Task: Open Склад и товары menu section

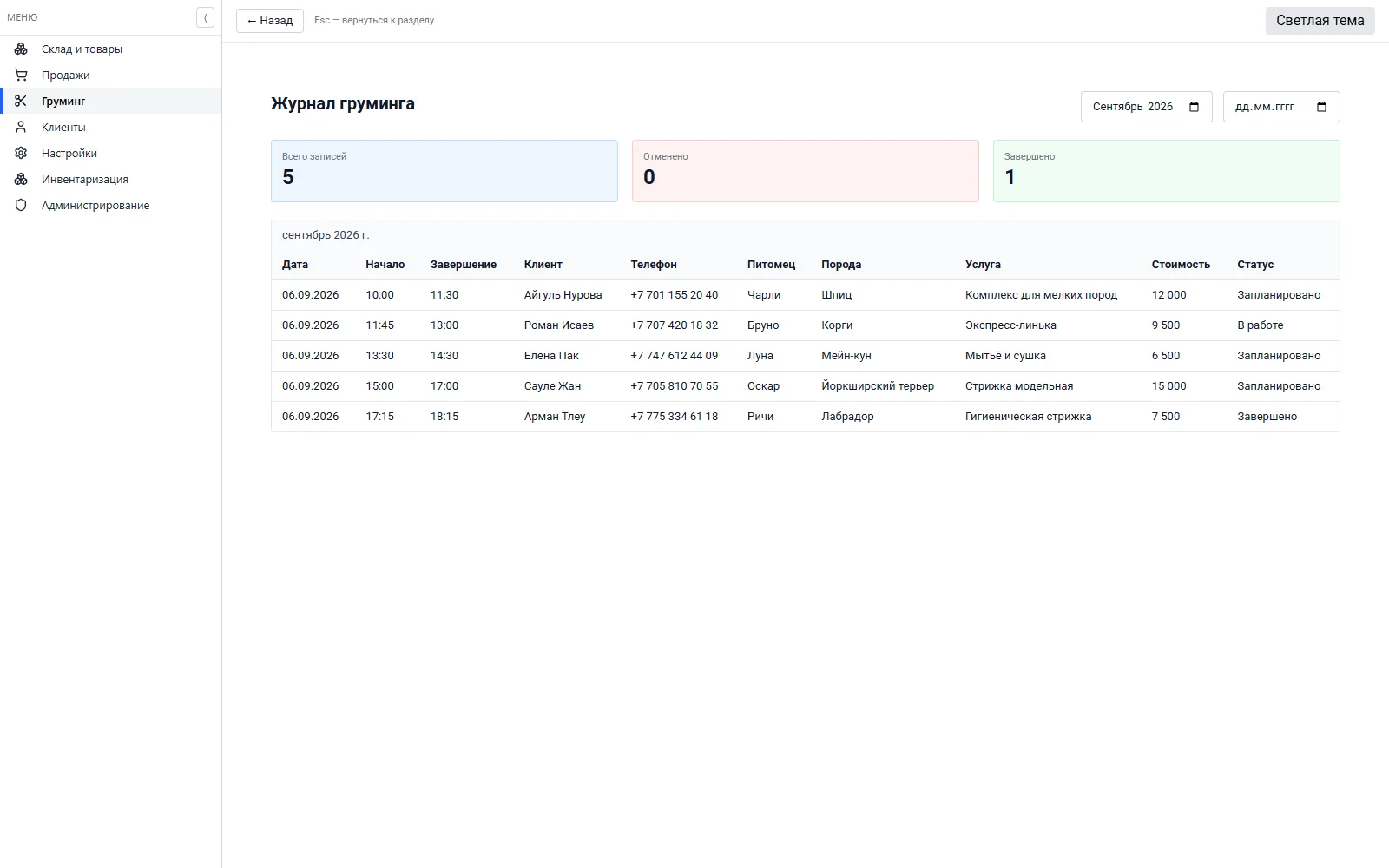Action: (110, 49)
